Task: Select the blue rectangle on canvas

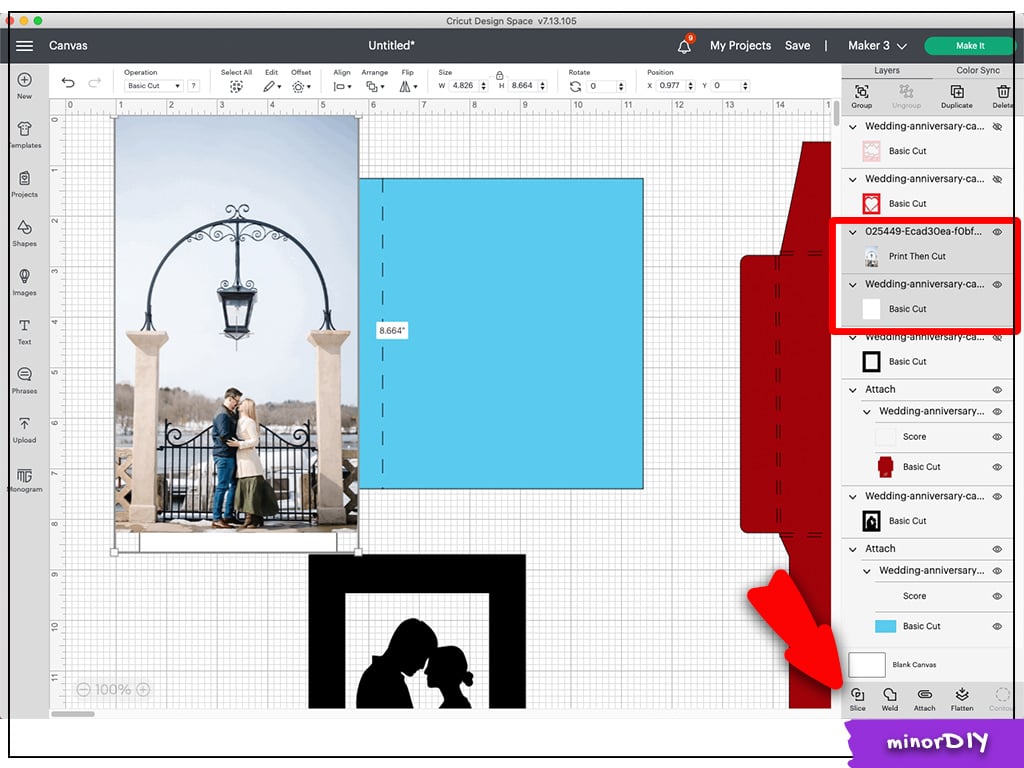Action: click(x=501, y=333)
